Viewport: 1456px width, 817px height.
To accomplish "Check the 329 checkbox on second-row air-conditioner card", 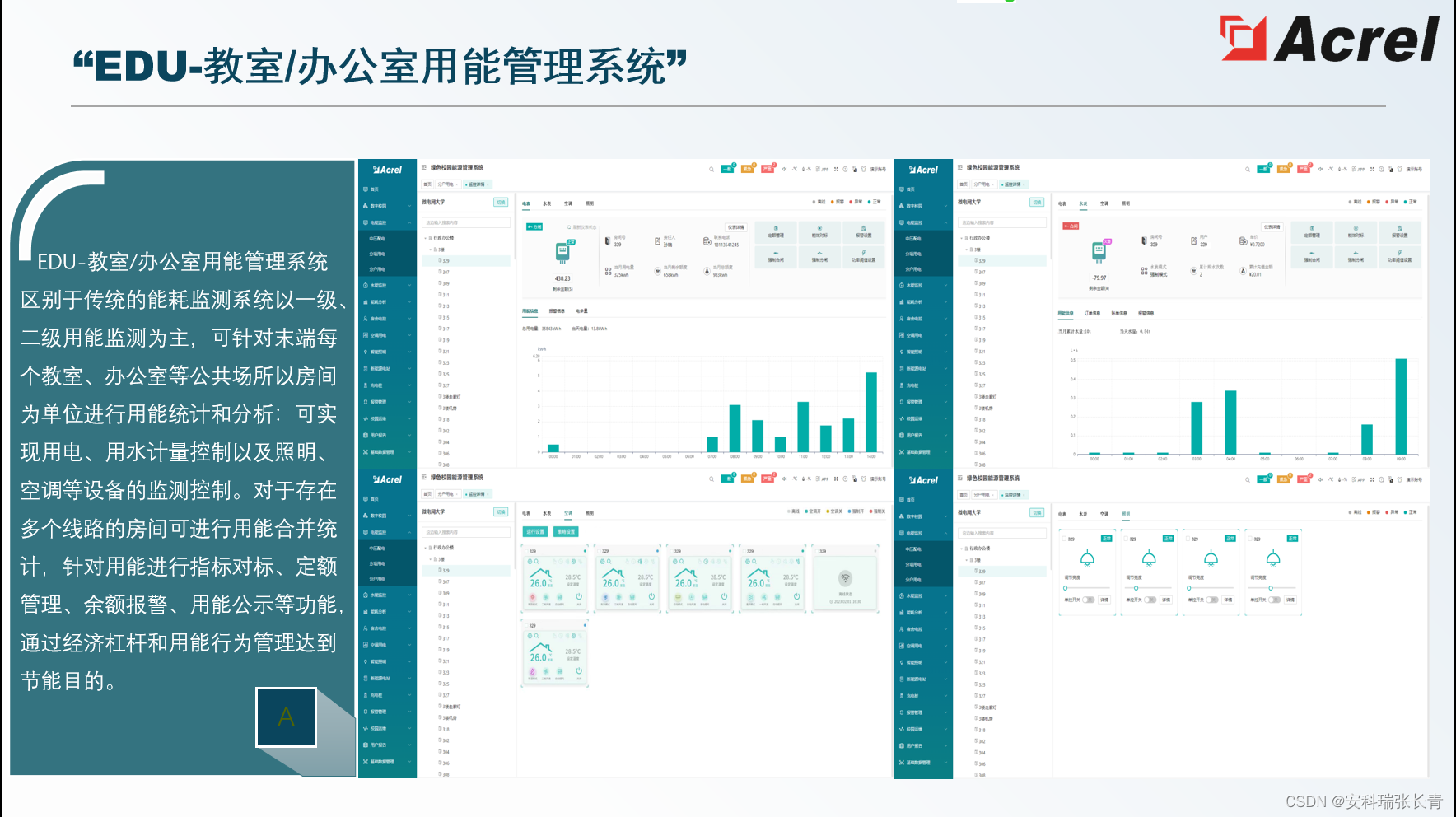I will point(526,626).
